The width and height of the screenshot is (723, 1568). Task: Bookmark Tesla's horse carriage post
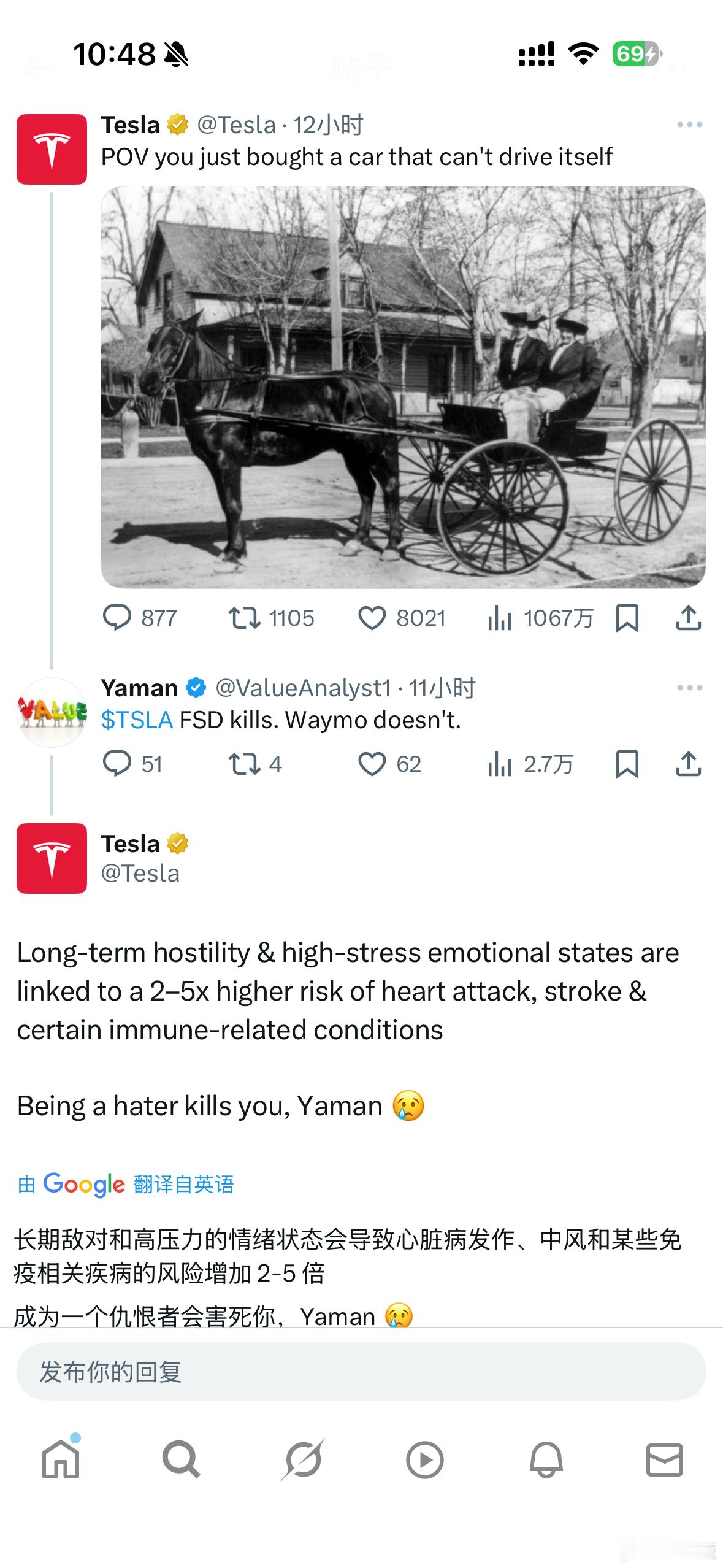tap(627, 618)
